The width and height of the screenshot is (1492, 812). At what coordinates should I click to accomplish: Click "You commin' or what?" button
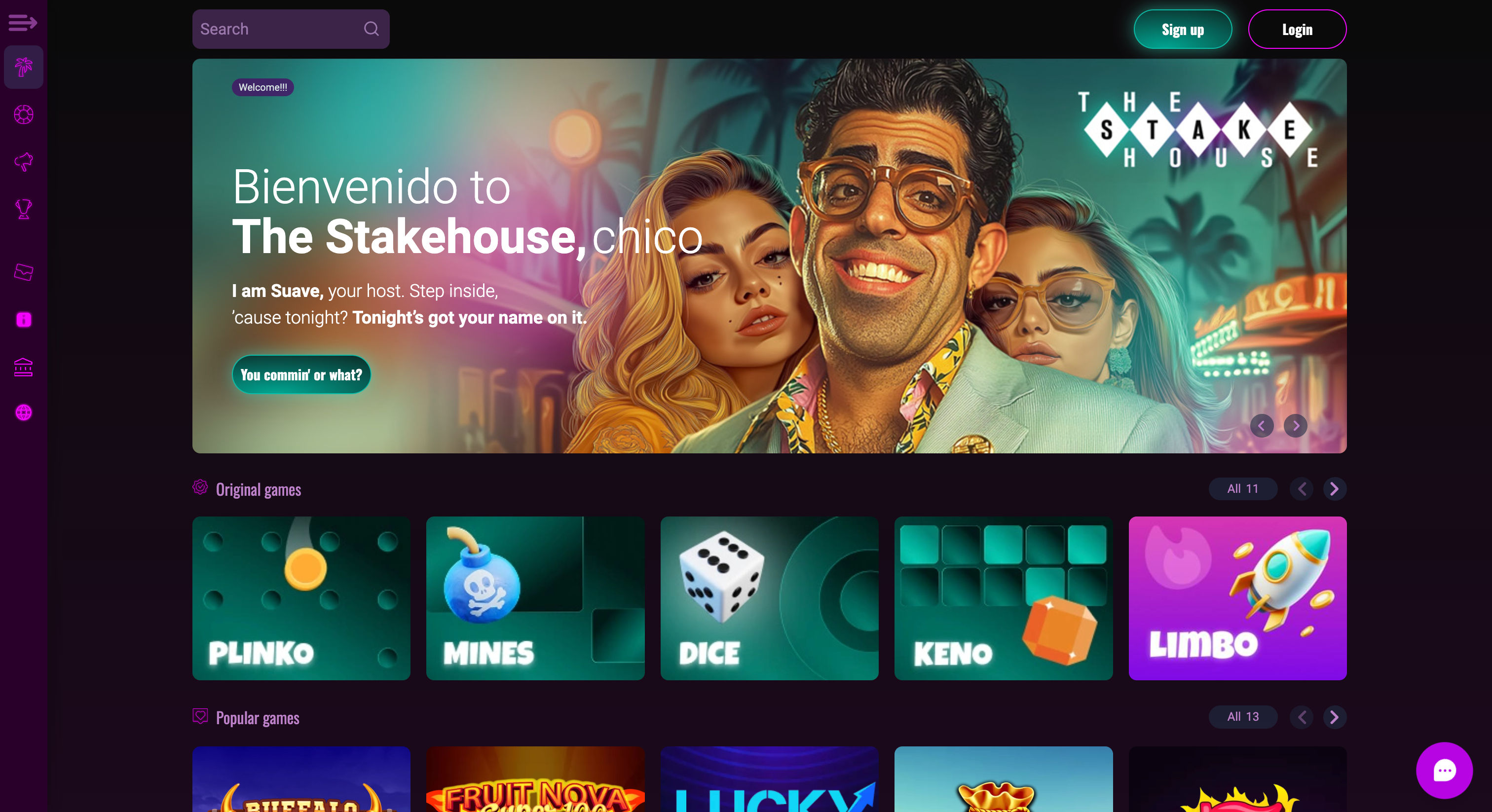301,375
